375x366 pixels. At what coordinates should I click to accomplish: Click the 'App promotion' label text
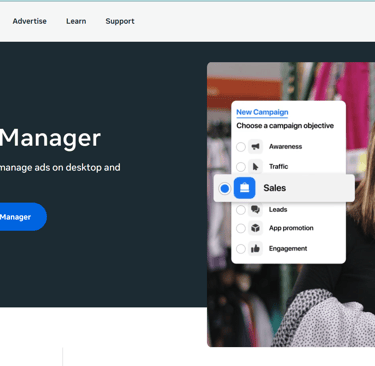pos(291,228)
